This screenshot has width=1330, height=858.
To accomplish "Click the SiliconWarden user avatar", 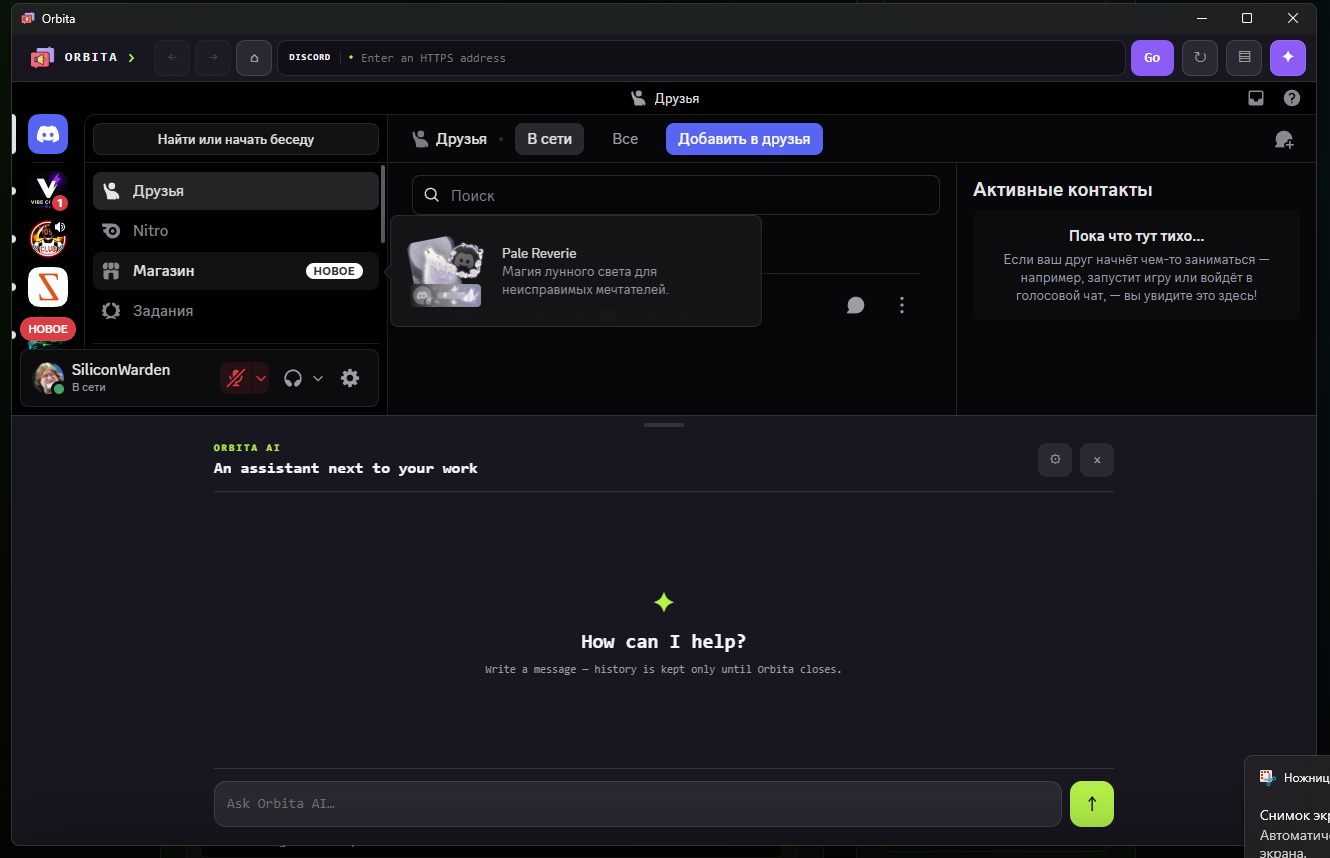I will click(48, 378).
